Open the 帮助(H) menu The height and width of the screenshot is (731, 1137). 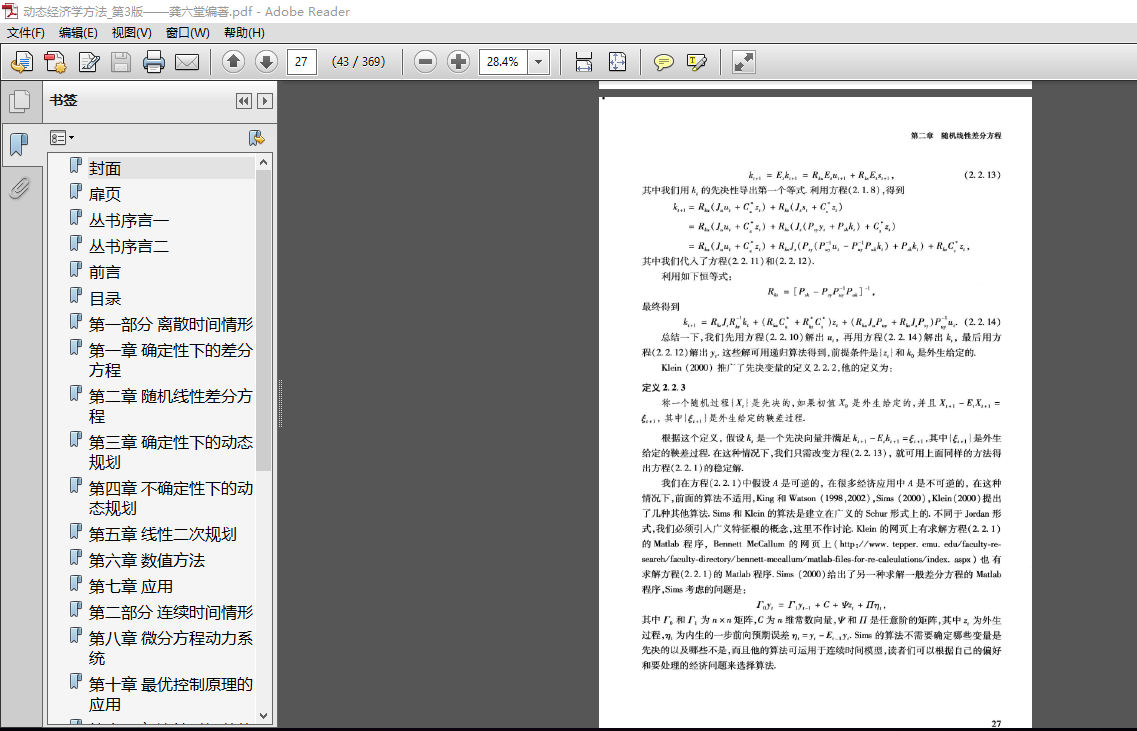[244, 33]
